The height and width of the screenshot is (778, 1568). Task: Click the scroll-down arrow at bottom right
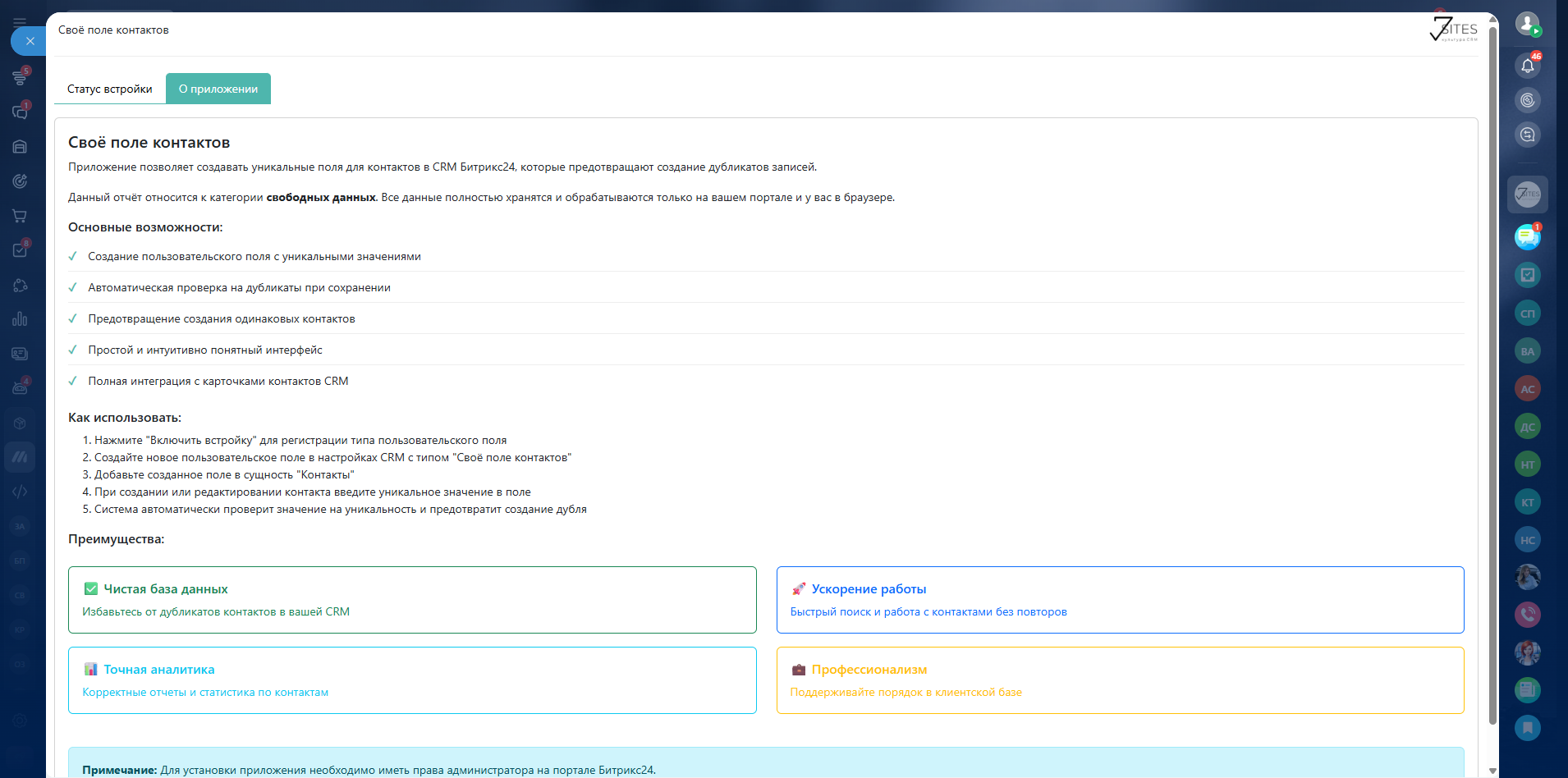coord(1492,771)
